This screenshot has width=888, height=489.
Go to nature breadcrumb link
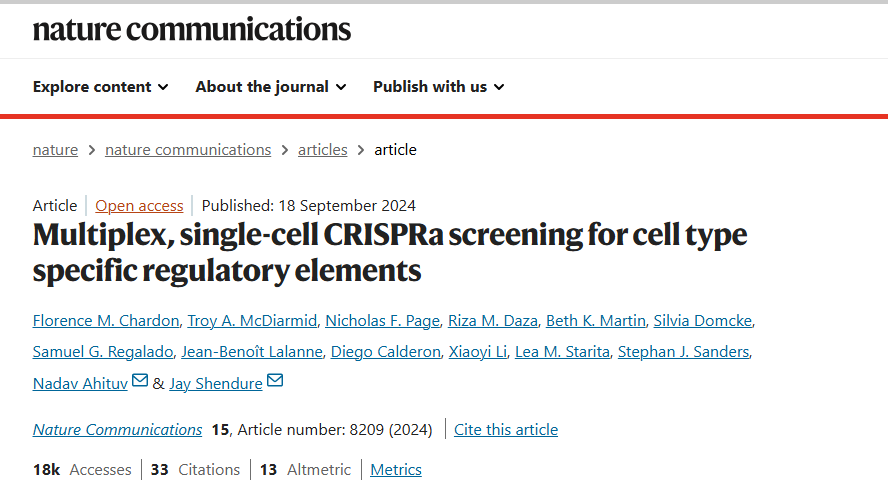coord(55,150)
